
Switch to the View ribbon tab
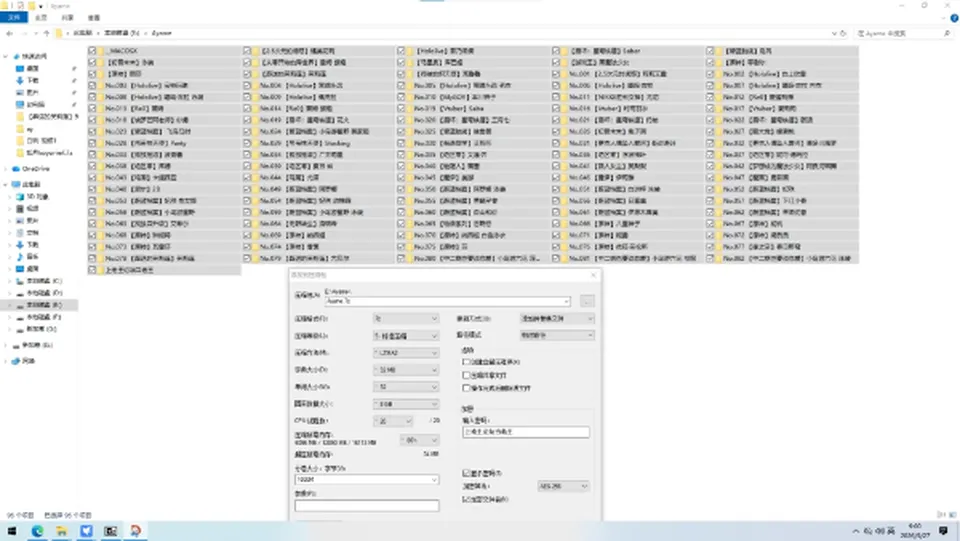pyautogui.click(x=94, y=18)
